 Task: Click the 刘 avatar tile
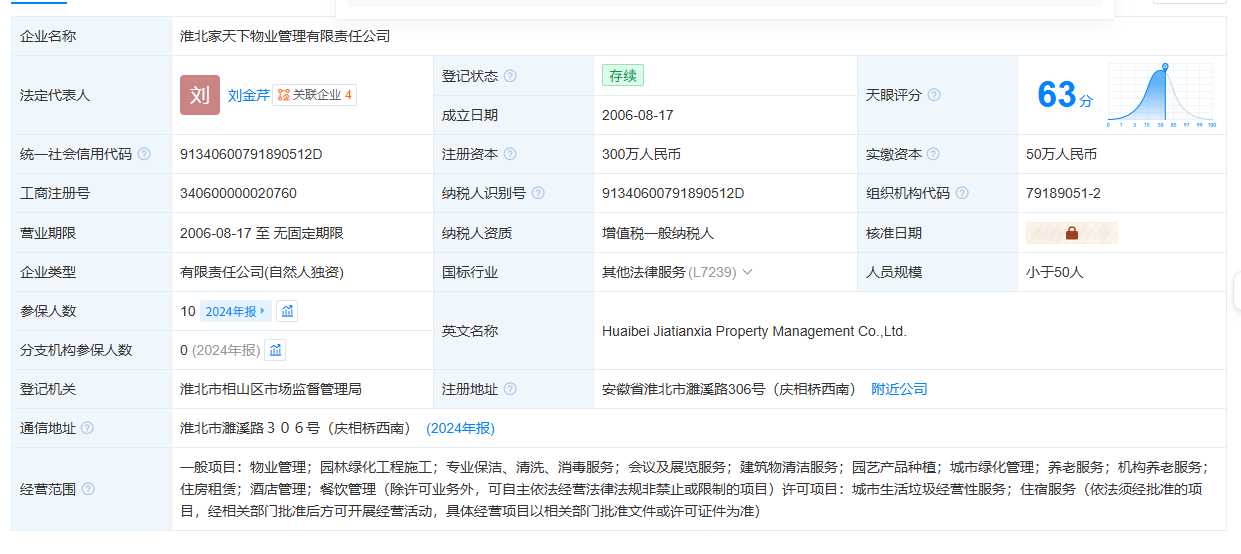coord(199,95)
